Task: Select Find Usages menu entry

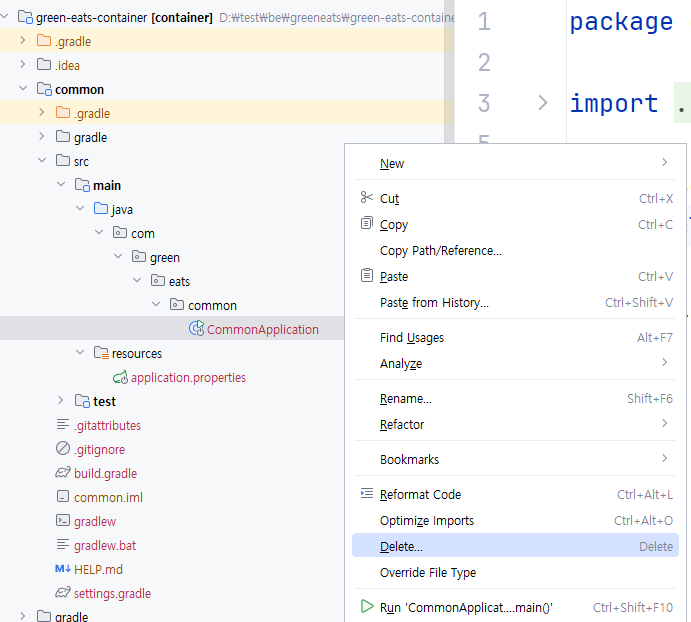Action: tap(515, 337)
